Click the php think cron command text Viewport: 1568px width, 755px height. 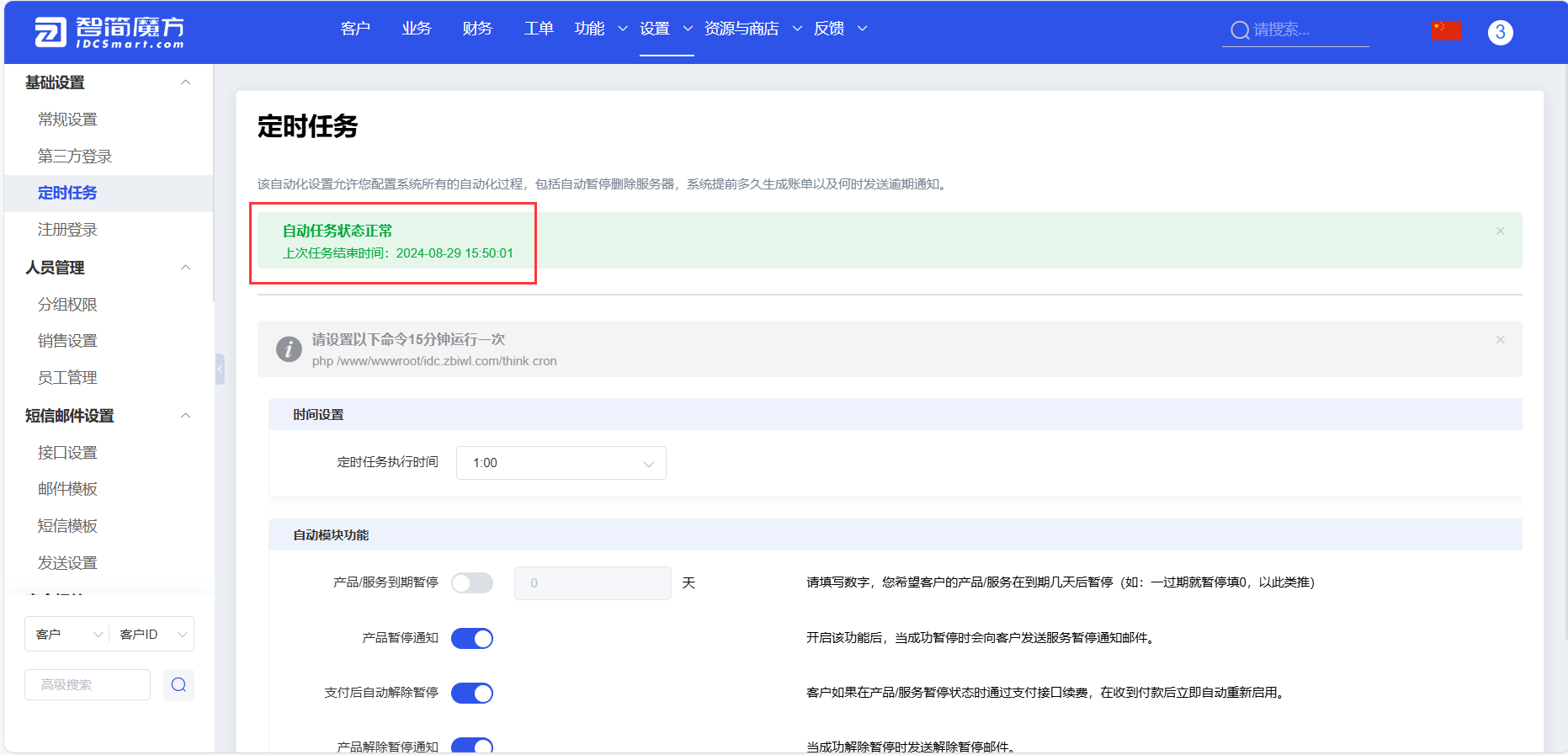434,361
